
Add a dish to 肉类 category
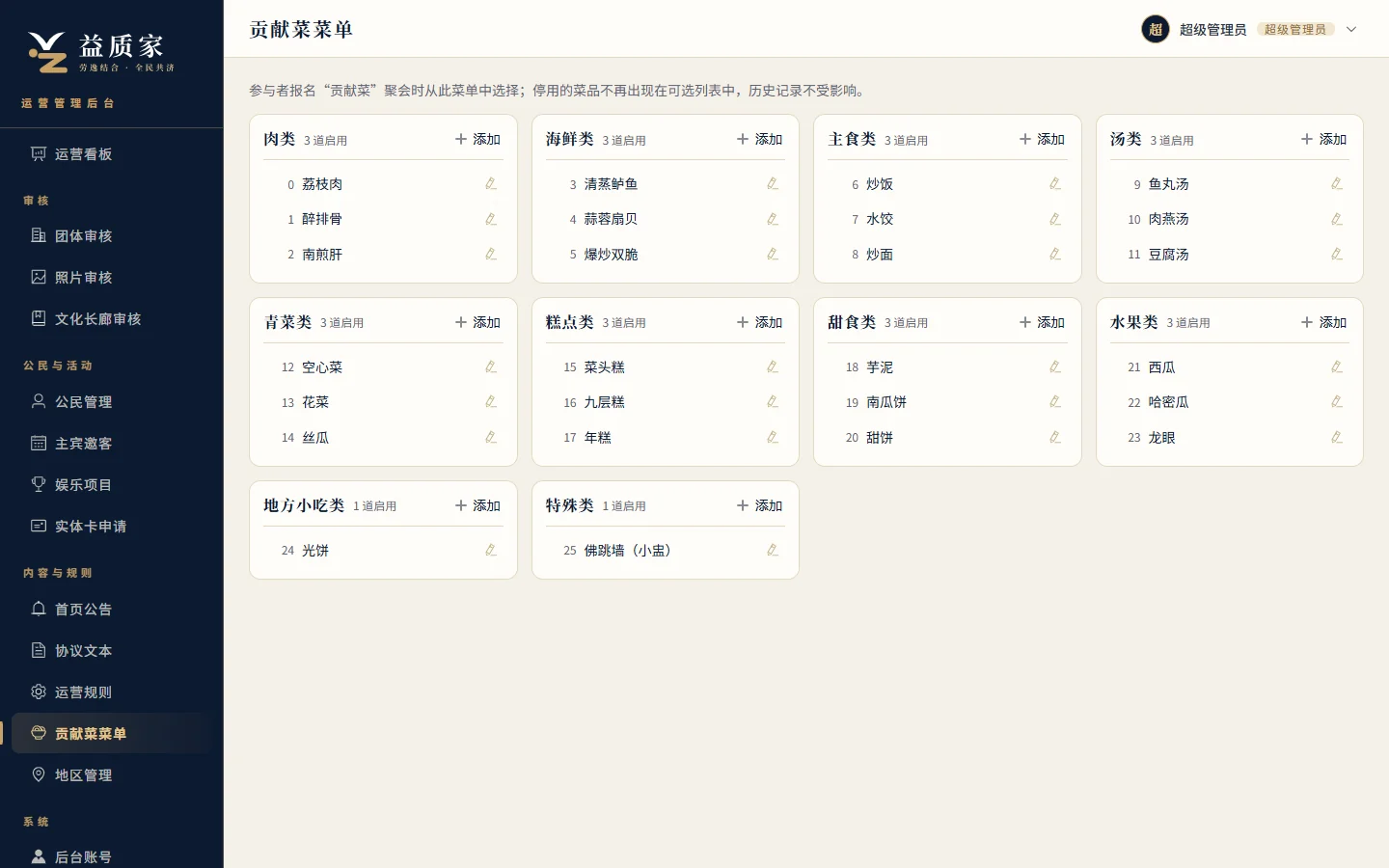tap(477, 139)
